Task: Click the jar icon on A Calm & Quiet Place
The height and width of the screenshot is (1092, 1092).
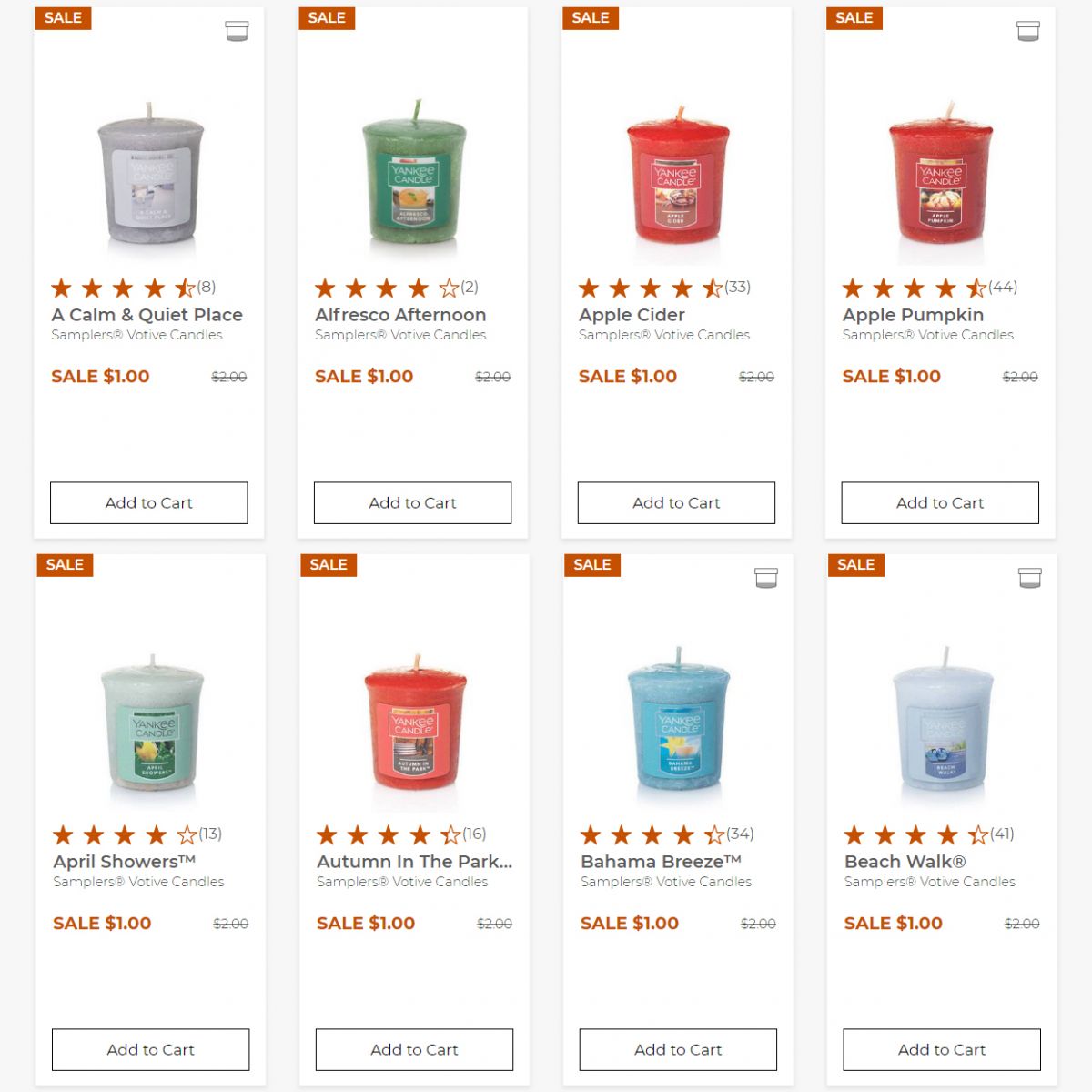Action: click(237, 32)
